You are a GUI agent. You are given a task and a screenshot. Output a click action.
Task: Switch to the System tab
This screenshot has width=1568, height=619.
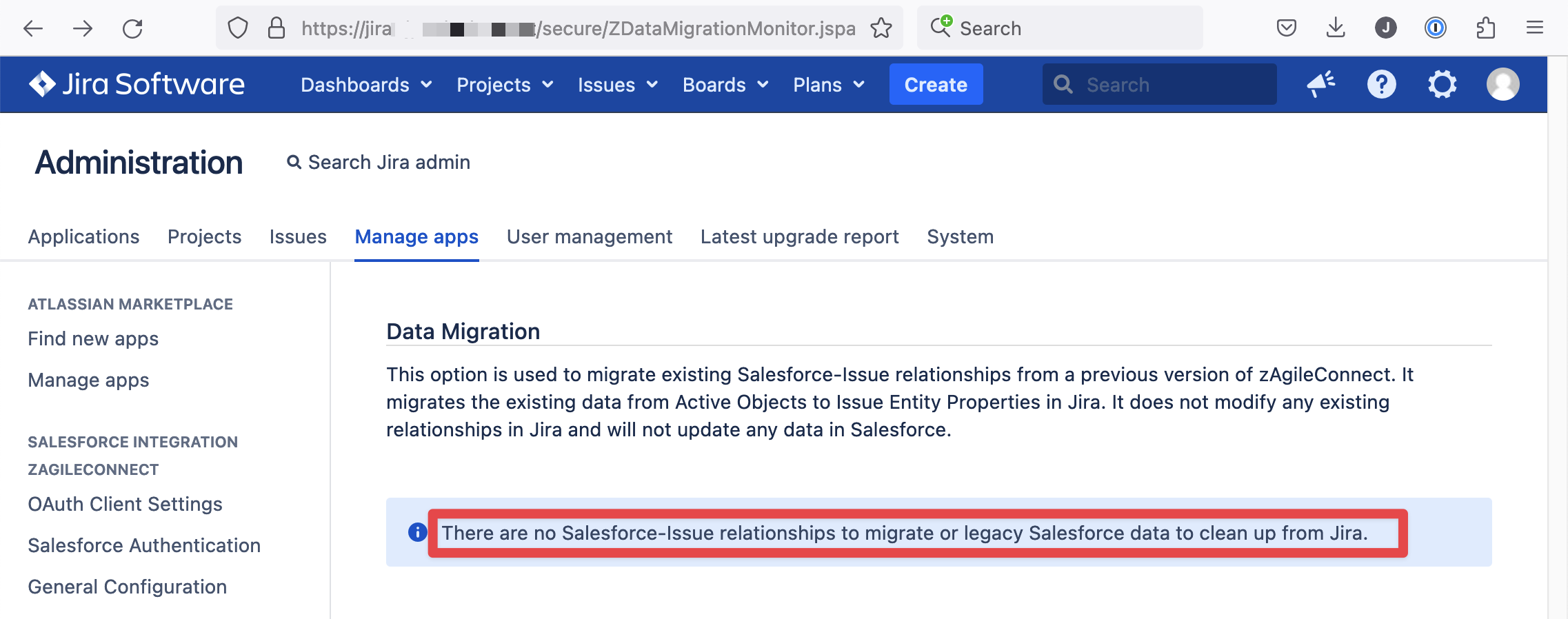[960, 236]
